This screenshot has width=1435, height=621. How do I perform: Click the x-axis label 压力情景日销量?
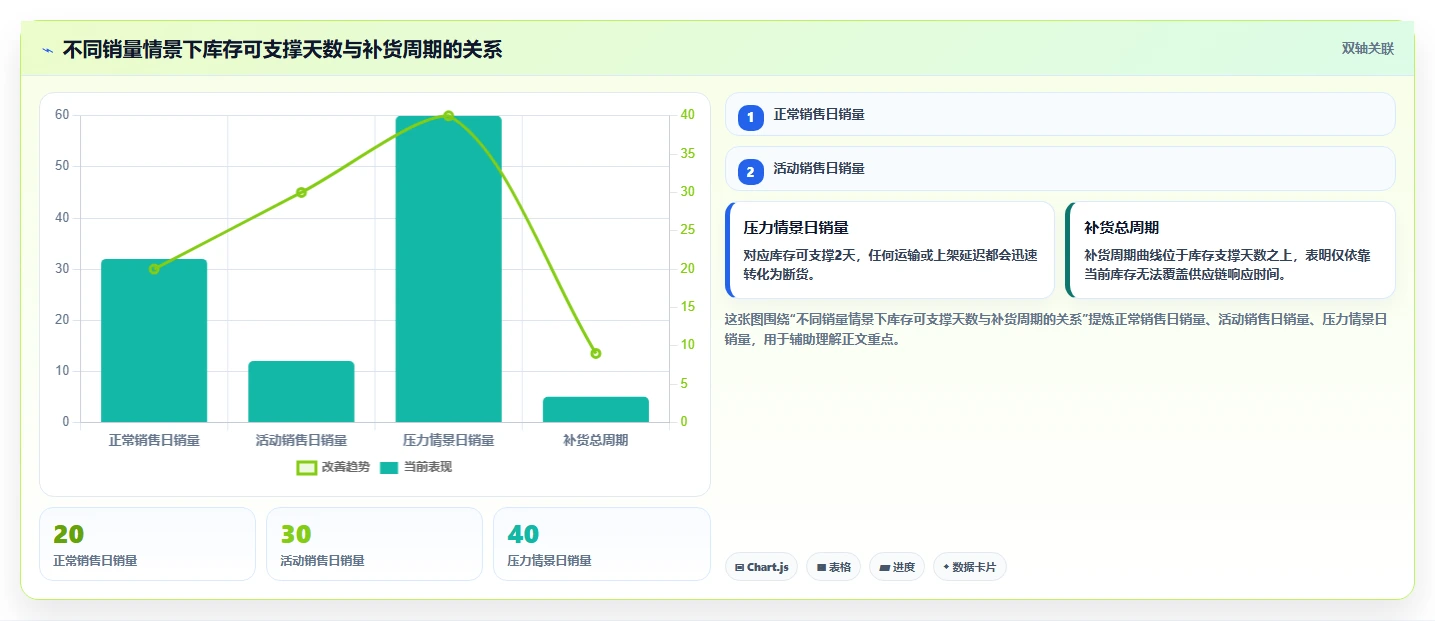(x=448, y=440)
